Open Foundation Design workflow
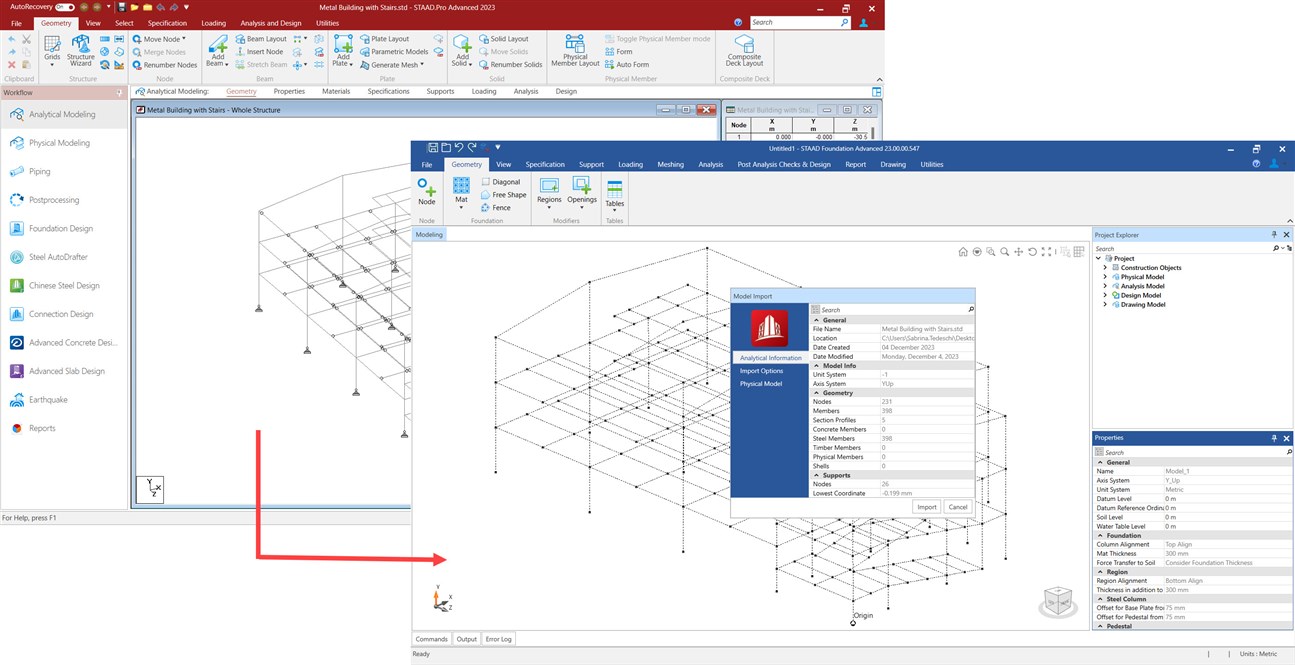1295x665 pixels. 65,228
